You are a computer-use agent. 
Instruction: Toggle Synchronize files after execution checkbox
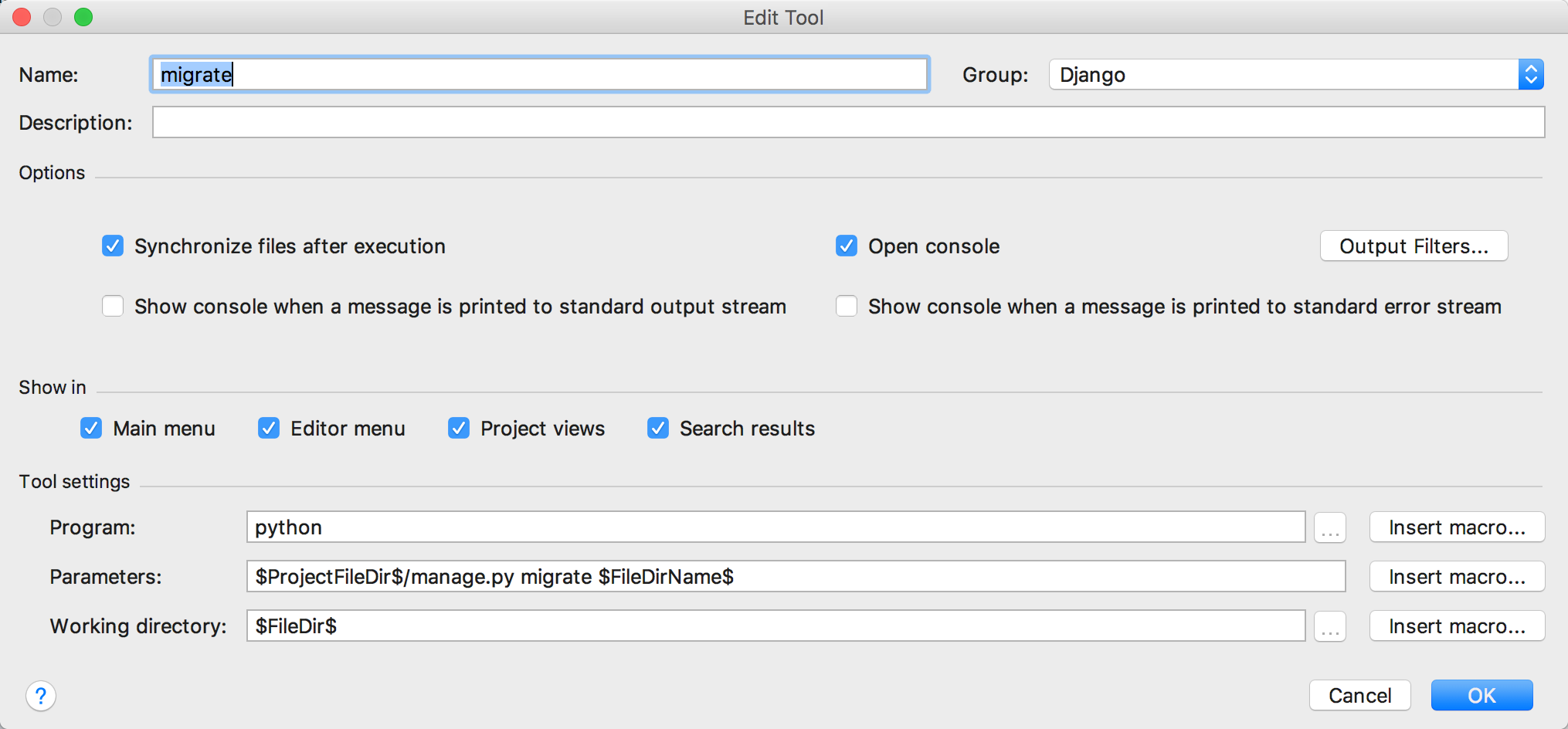coord(113,246)
